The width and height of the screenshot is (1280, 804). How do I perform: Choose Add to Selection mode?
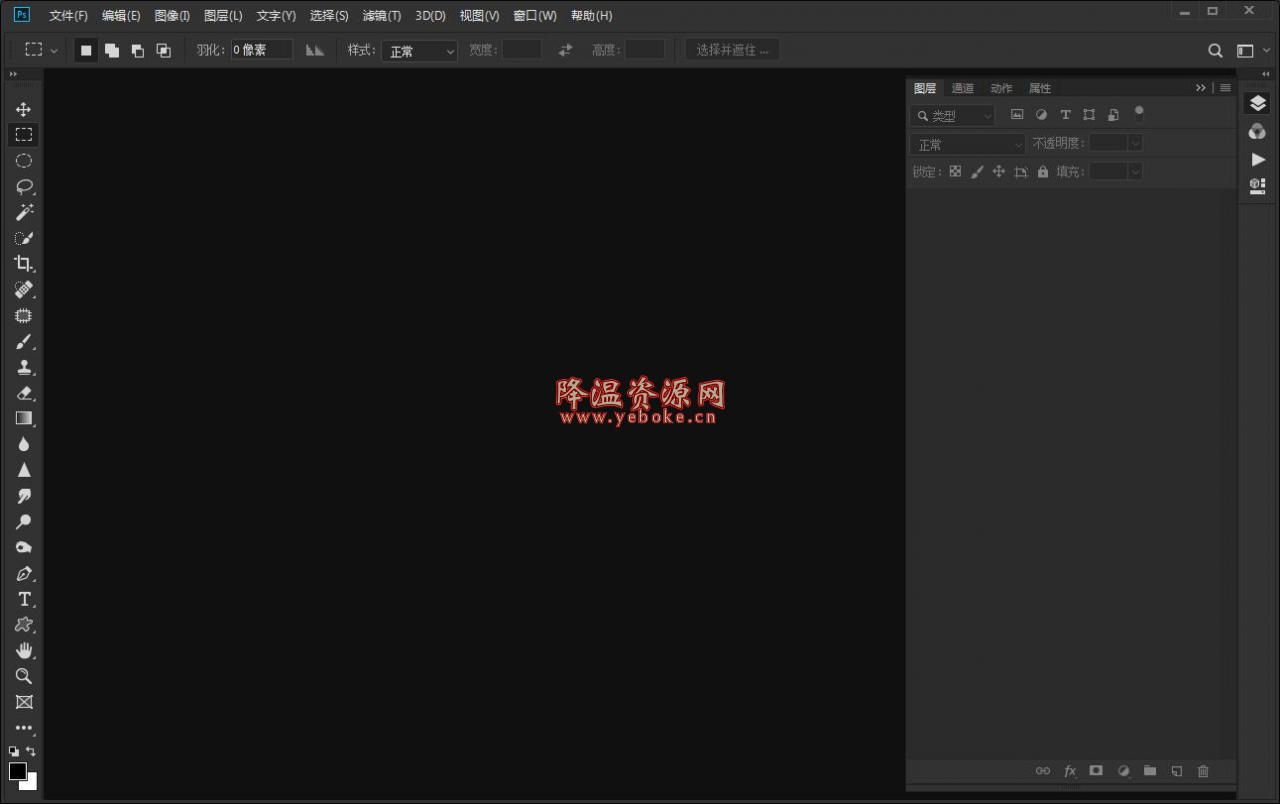112,50
